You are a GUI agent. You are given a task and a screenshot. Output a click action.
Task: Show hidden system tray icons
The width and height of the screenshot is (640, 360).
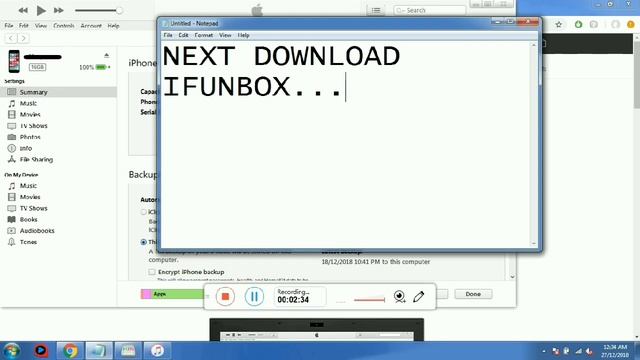[x=544, y=351]
